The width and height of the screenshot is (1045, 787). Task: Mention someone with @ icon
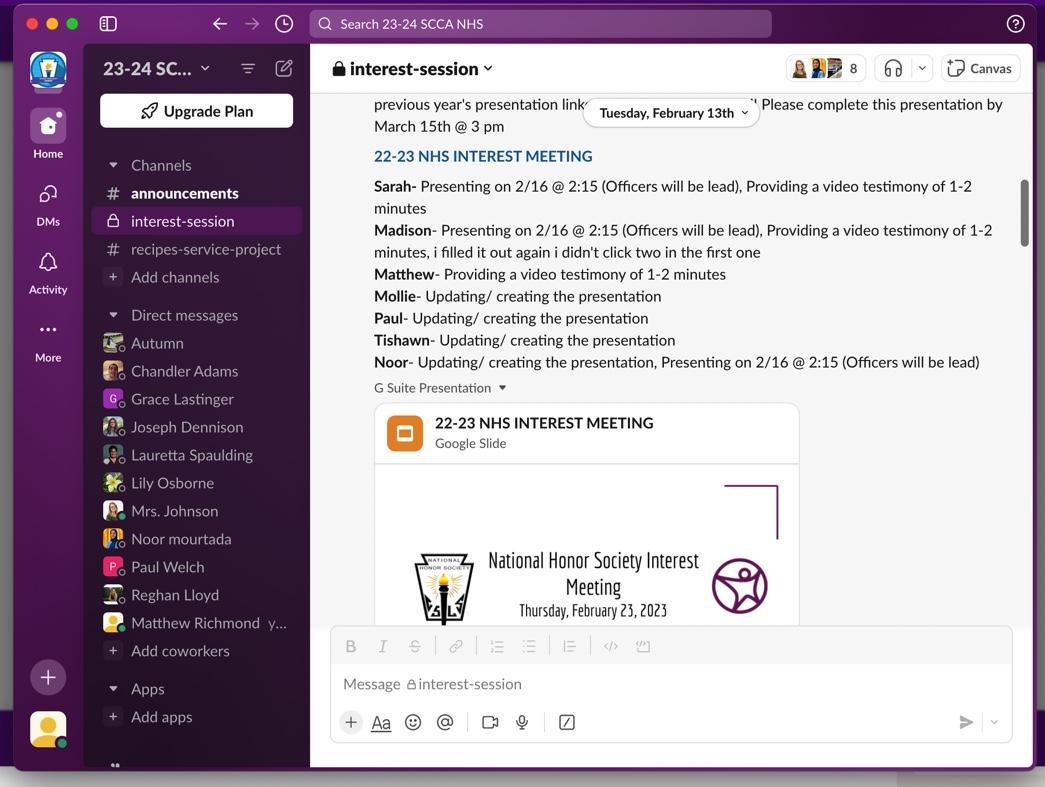[445, 722]
